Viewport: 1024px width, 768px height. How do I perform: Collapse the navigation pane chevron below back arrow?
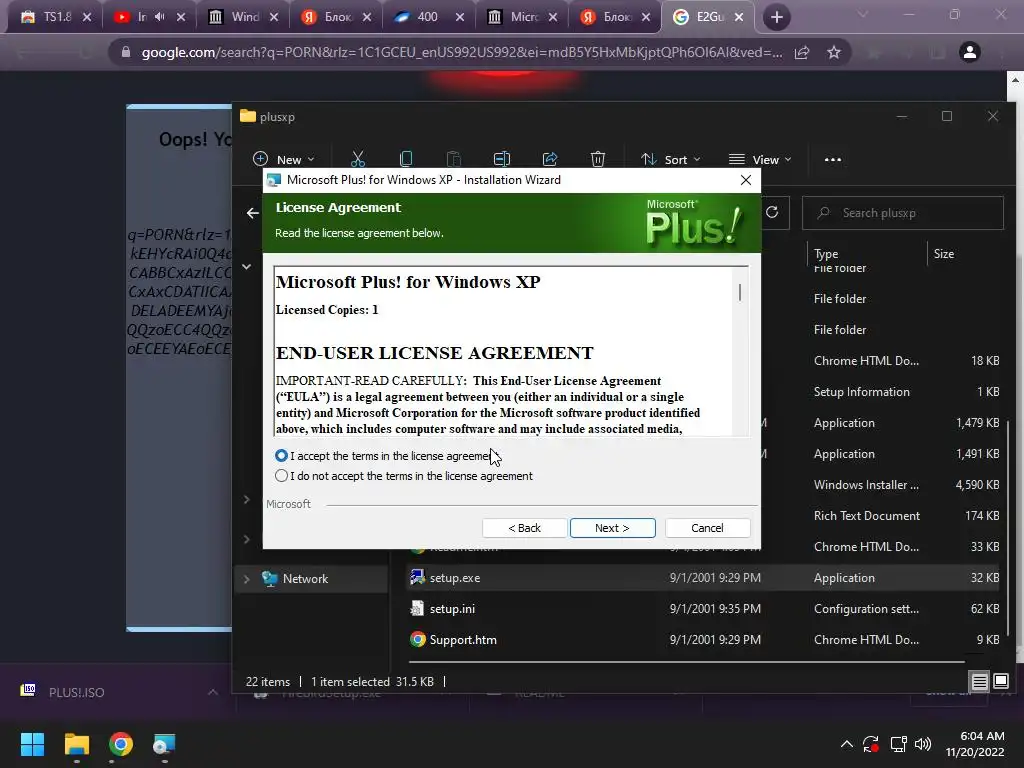(x=246, y=266)
